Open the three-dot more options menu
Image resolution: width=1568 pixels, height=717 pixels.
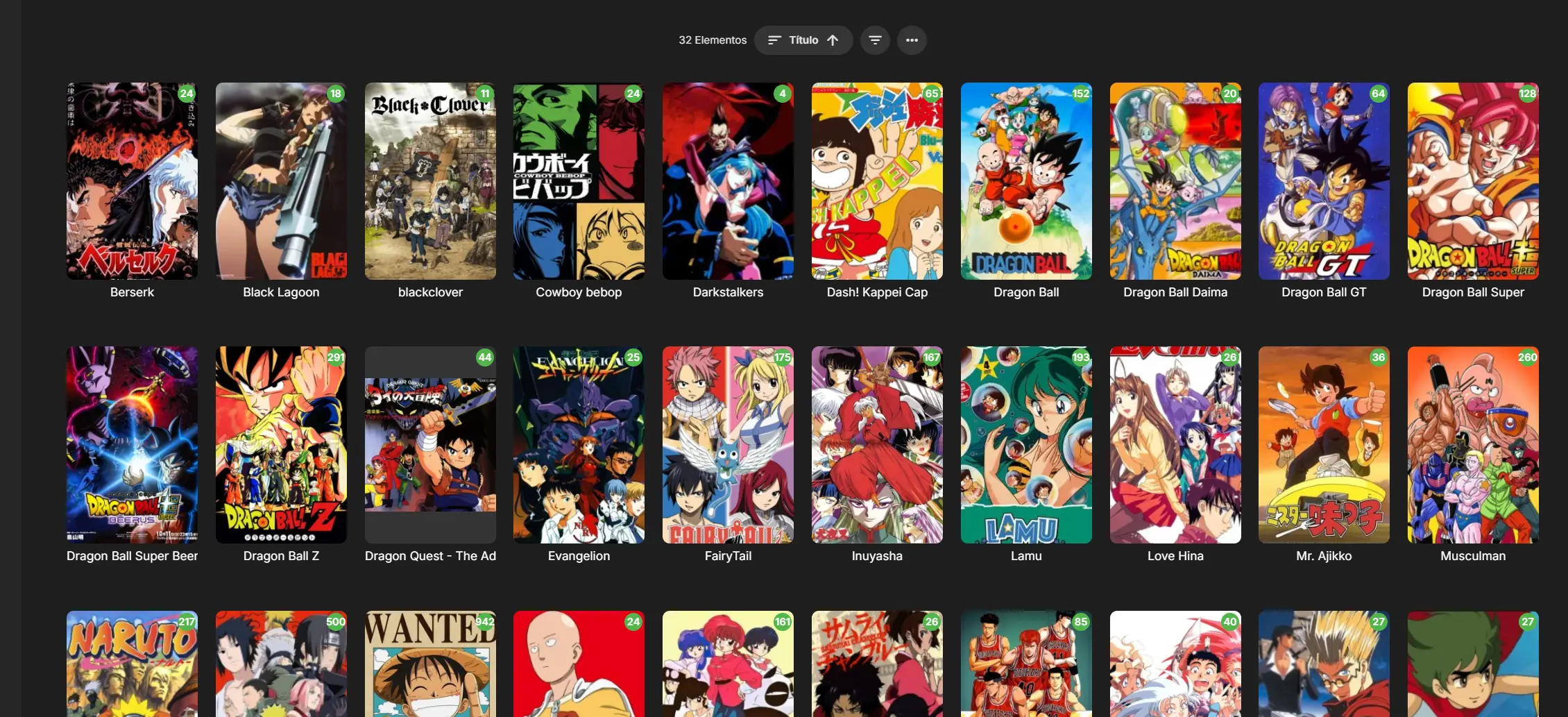(x=912, y=40)
